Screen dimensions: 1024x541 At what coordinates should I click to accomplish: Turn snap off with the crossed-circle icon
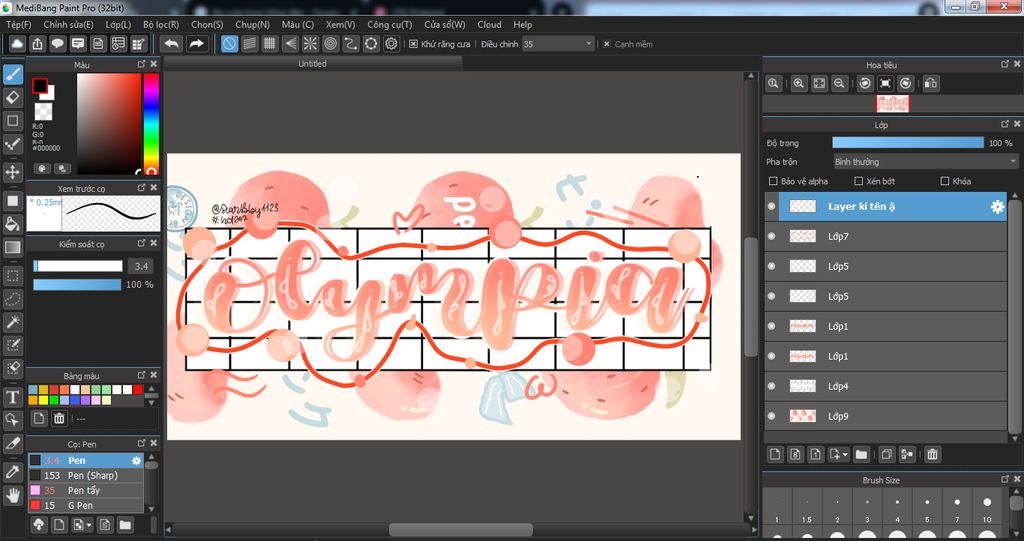(229, 44)
